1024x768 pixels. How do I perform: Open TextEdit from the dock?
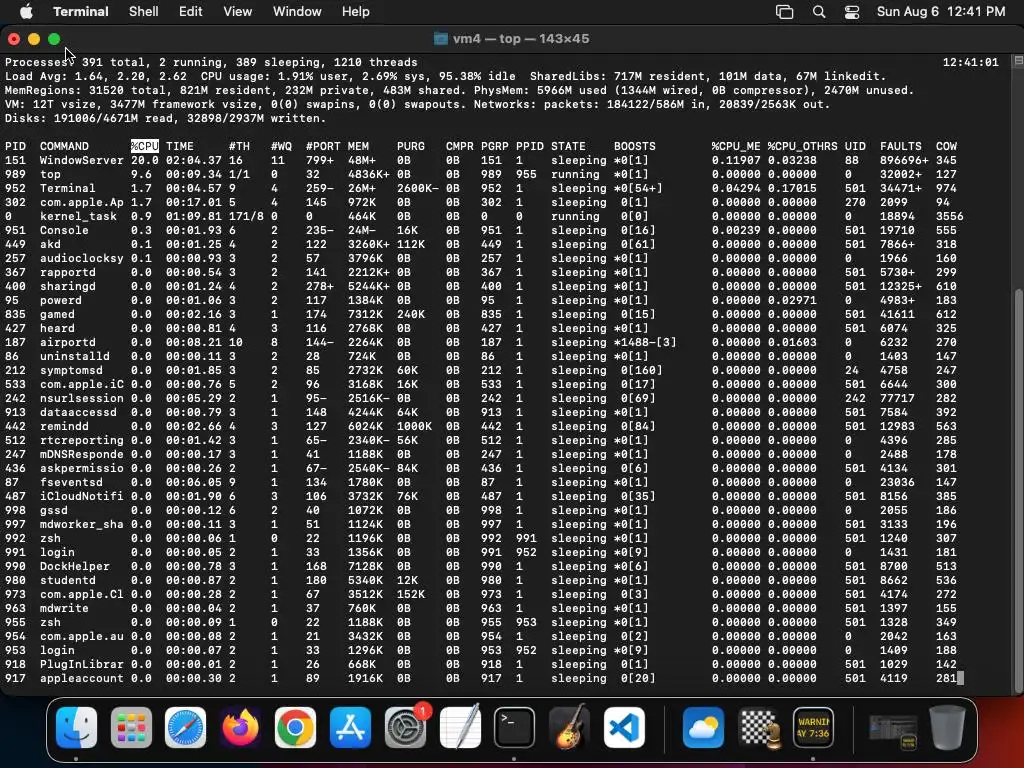point(460,727)
